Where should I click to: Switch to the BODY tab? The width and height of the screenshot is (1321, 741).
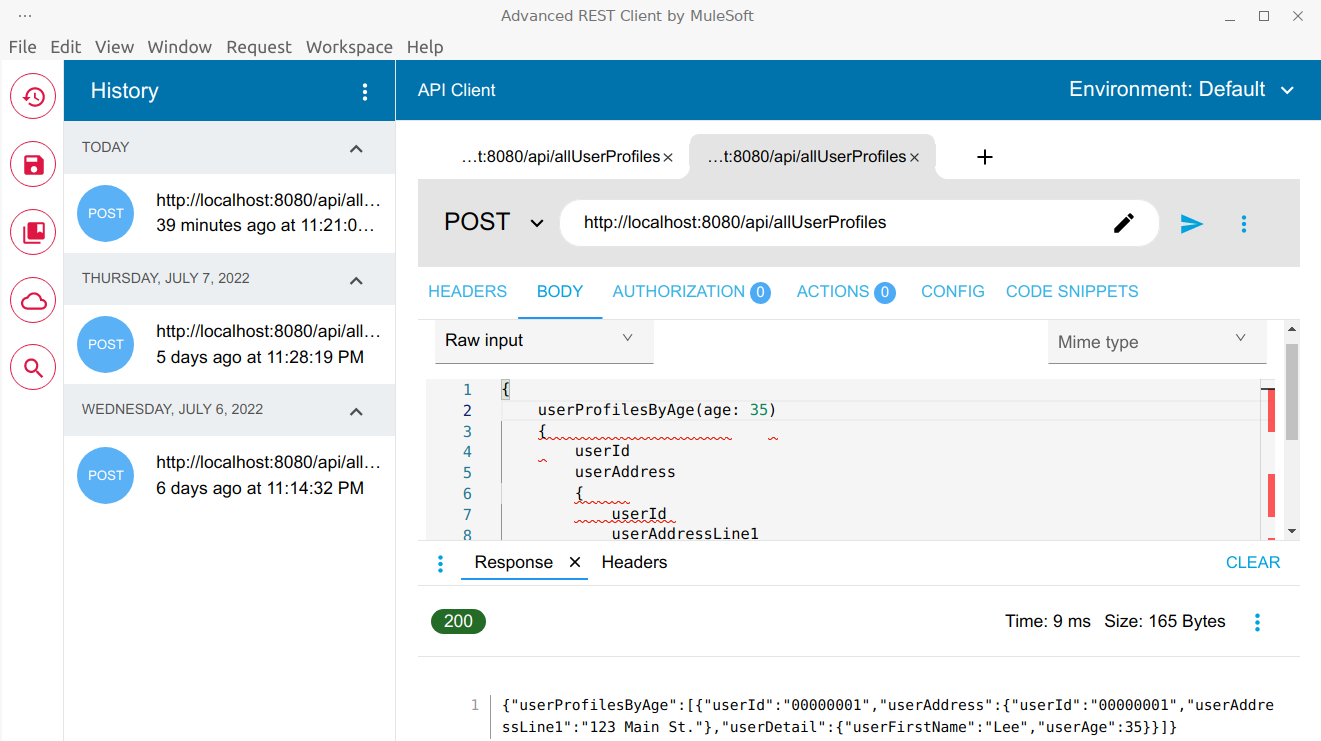[560, 292]
